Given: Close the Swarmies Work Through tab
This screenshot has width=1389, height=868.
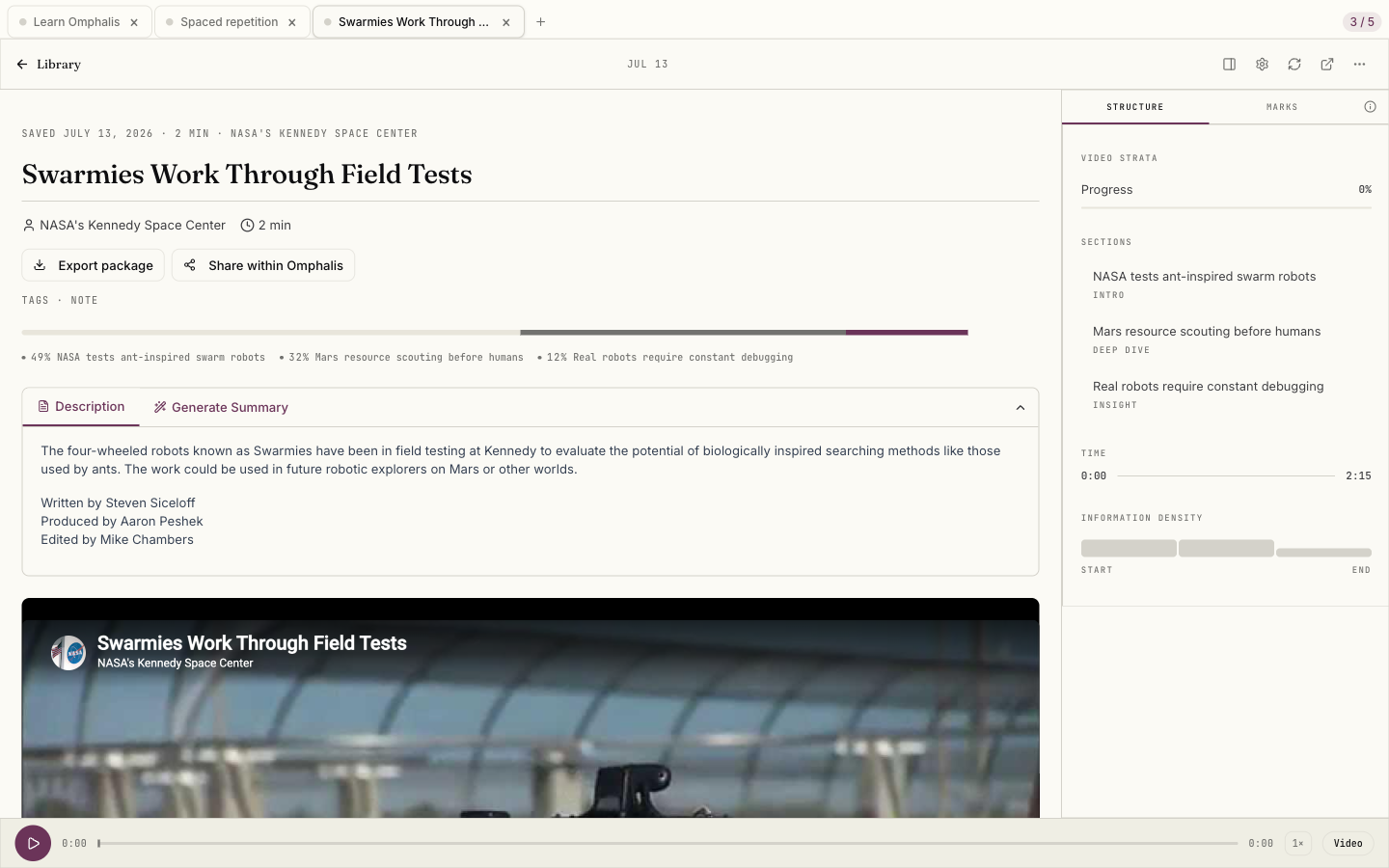Looking at the screenshot, I should tap(505, 22).
